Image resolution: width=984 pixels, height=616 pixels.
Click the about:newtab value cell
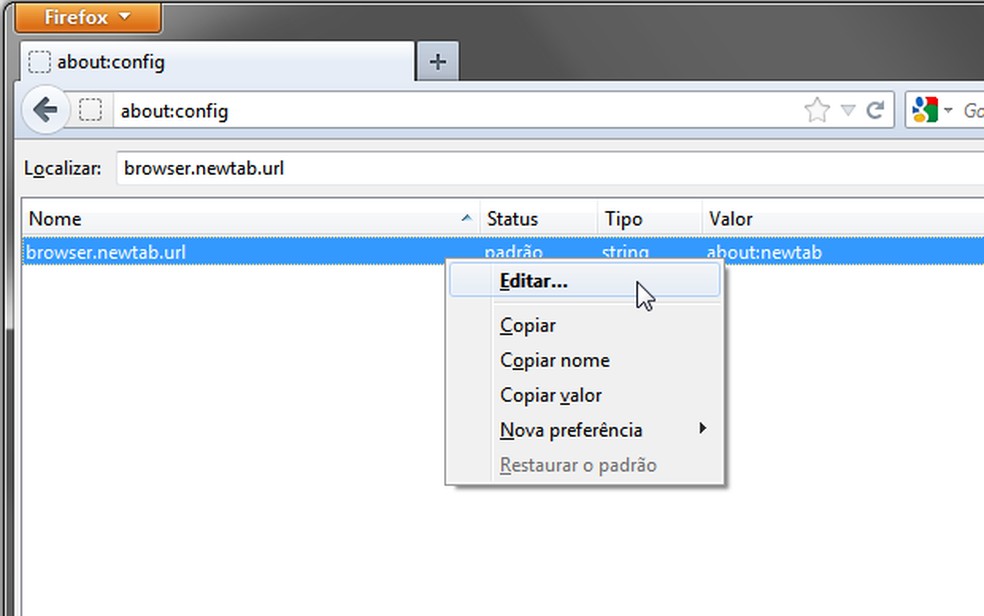pyautogui.click(x=764, y=252)
